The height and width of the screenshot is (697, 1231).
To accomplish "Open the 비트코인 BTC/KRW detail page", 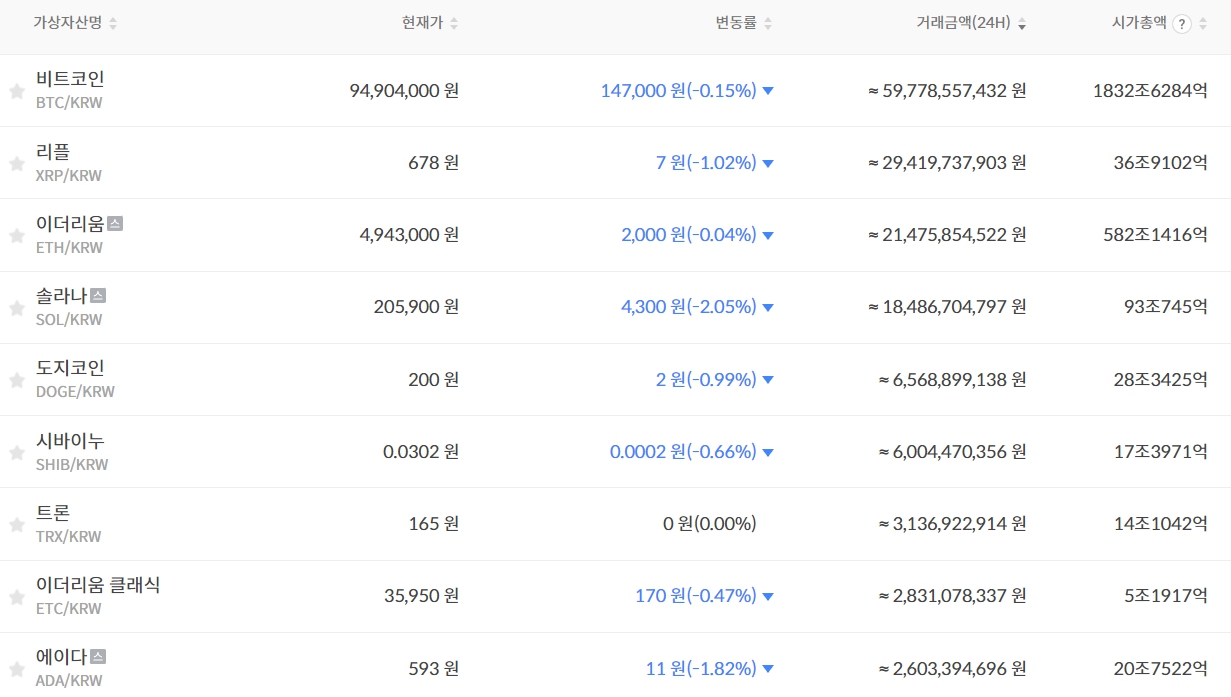I will [70, 80].
